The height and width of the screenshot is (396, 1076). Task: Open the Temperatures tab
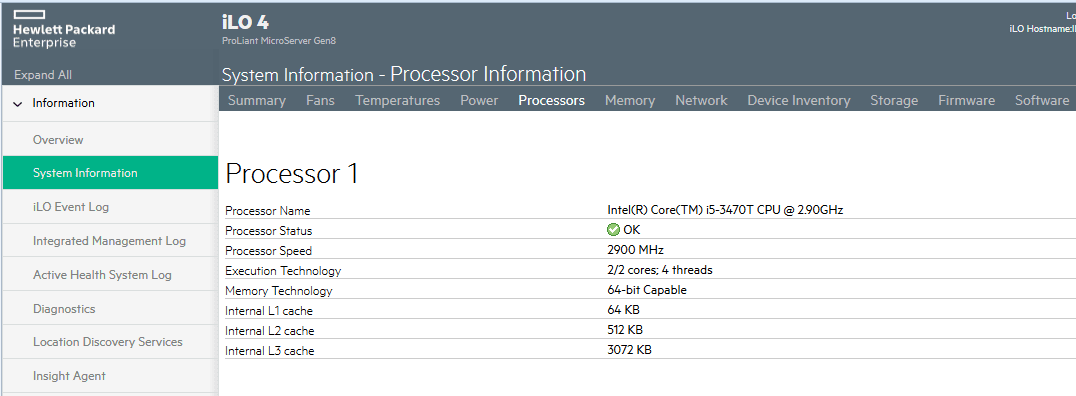click(397, 100)
